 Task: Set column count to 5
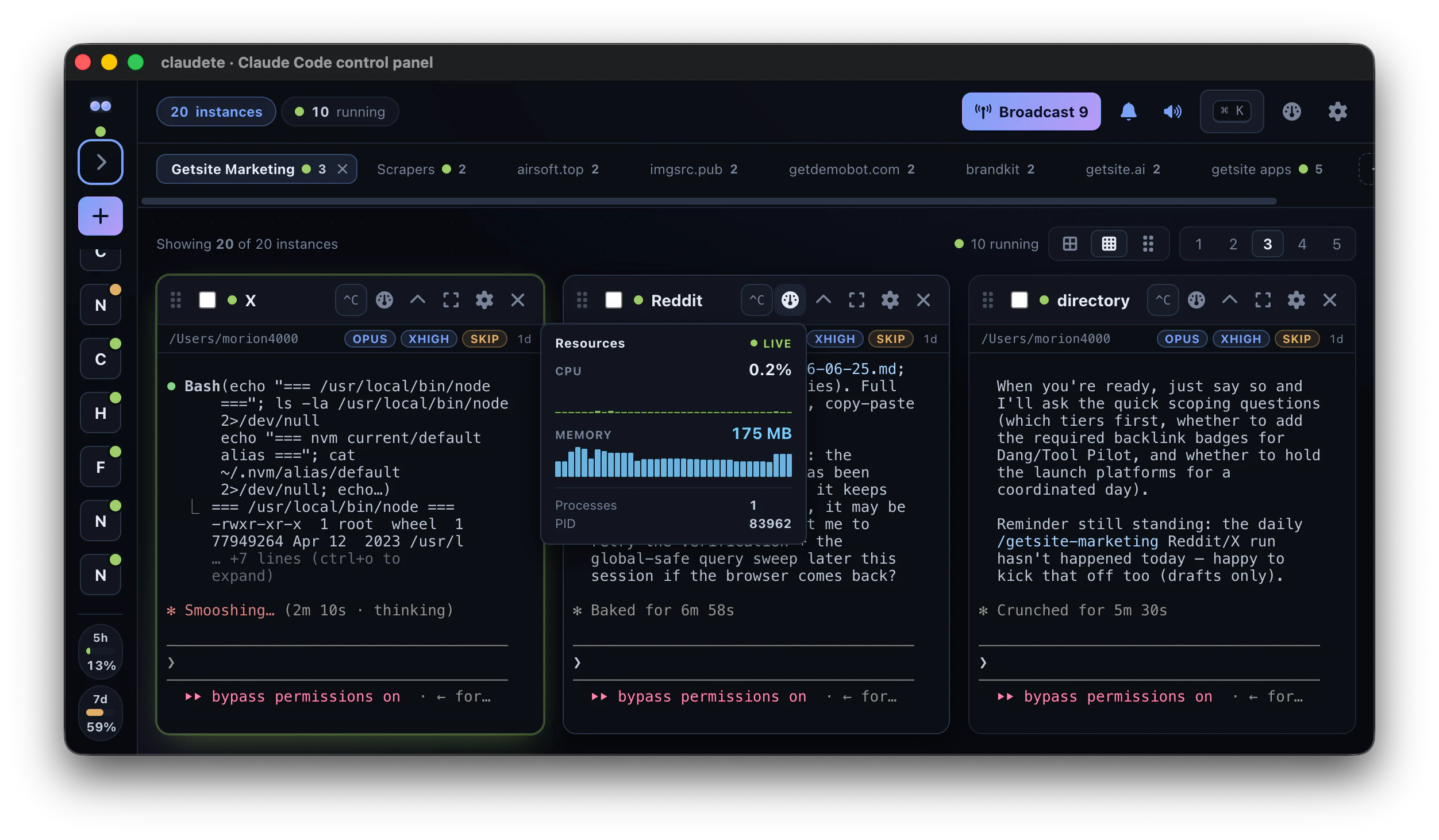click(1336, 244)
